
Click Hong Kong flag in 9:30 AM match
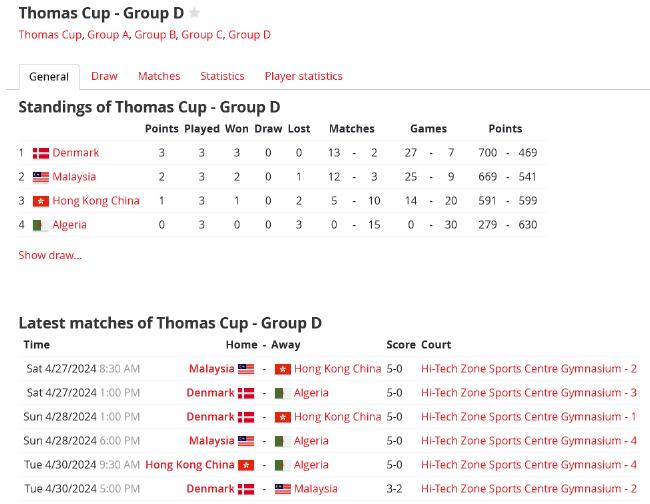point(246,465)
